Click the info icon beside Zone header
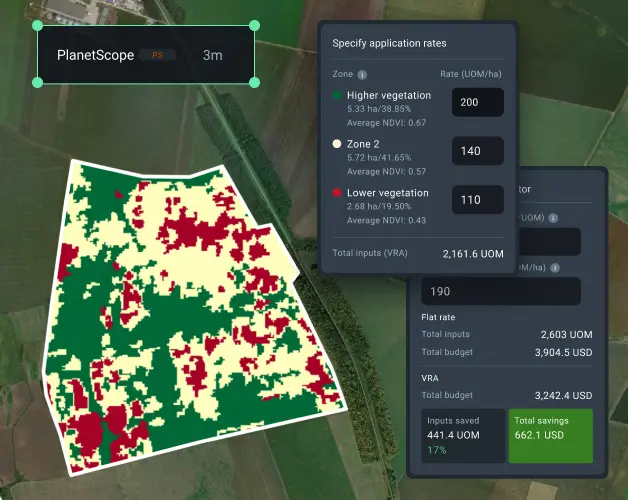 point(362,74)
